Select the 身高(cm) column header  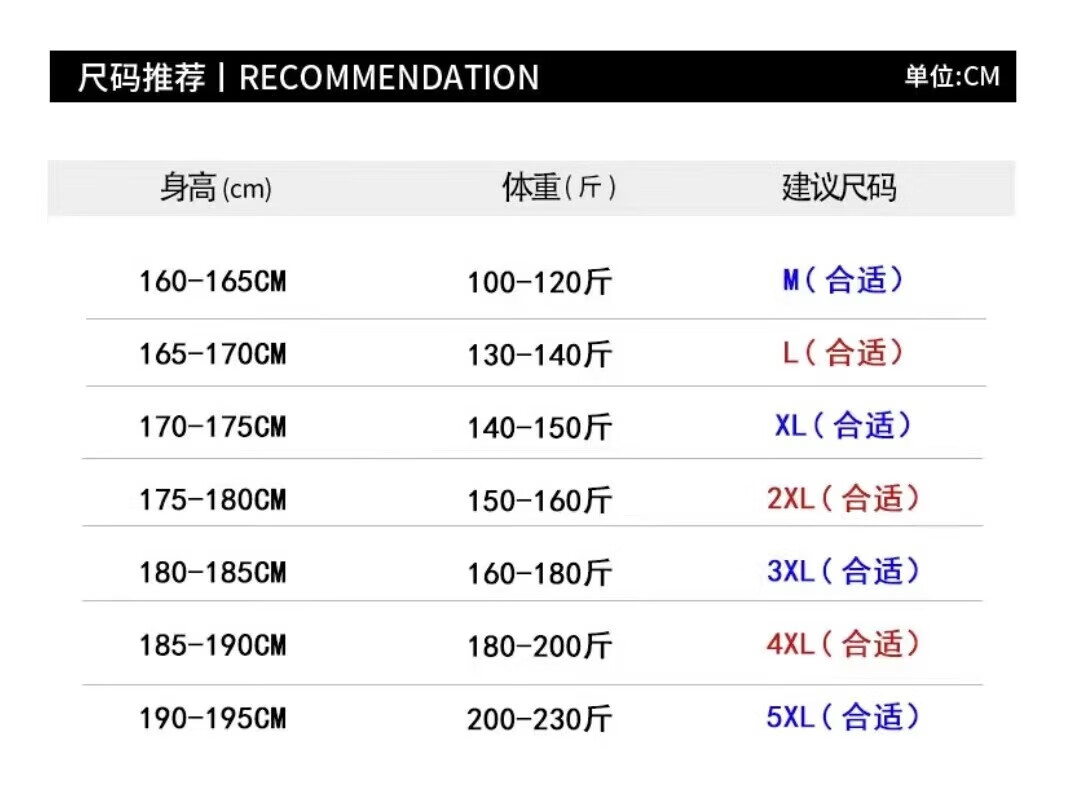point(216,187)
